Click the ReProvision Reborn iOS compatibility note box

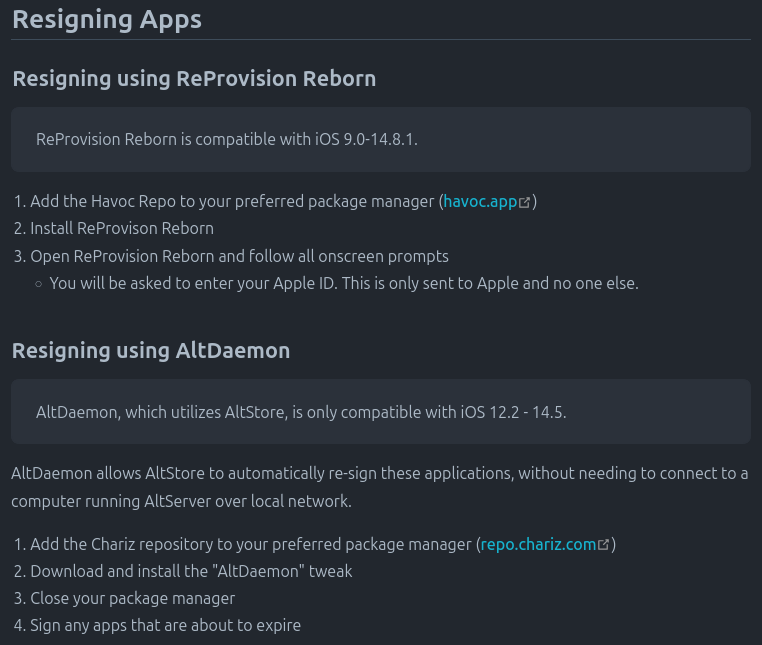click(380, 139)
